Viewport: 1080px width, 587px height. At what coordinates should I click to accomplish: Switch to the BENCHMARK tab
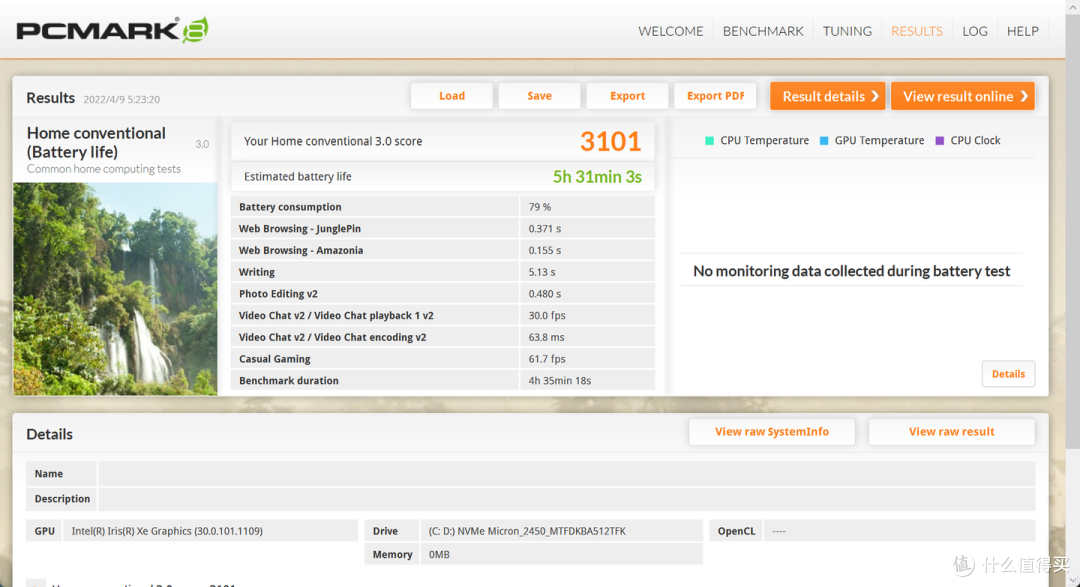tap(762, 31)
